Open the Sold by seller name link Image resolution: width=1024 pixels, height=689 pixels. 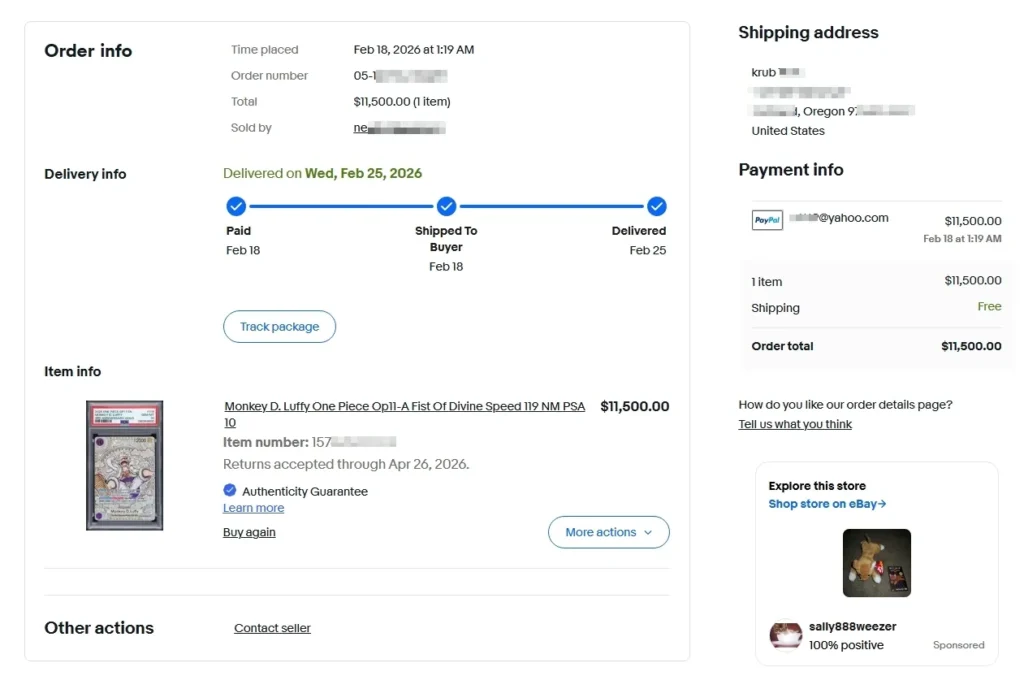(x=399, y=128)
